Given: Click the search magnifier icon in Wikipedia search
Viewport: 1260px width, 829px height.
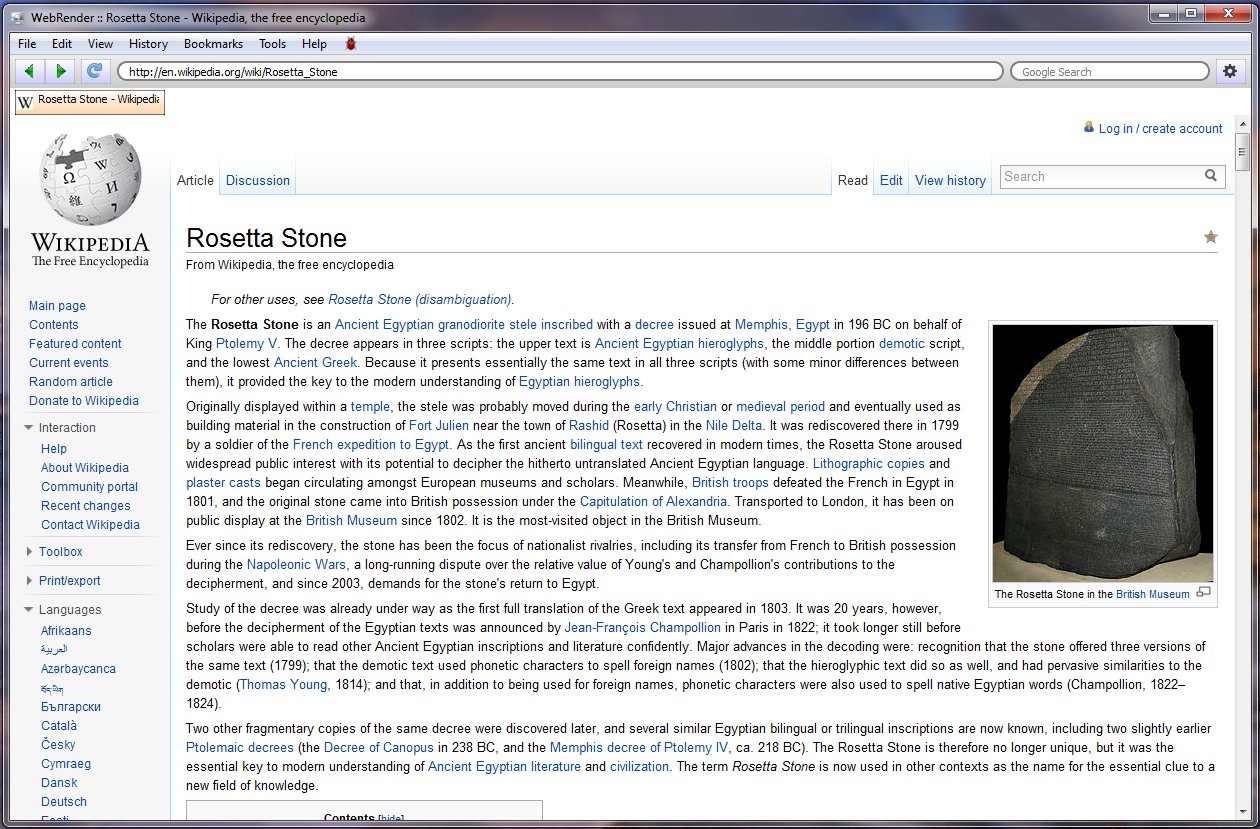Looking at the screenshot, I should pyautogui.click(x=1210, y=176).
